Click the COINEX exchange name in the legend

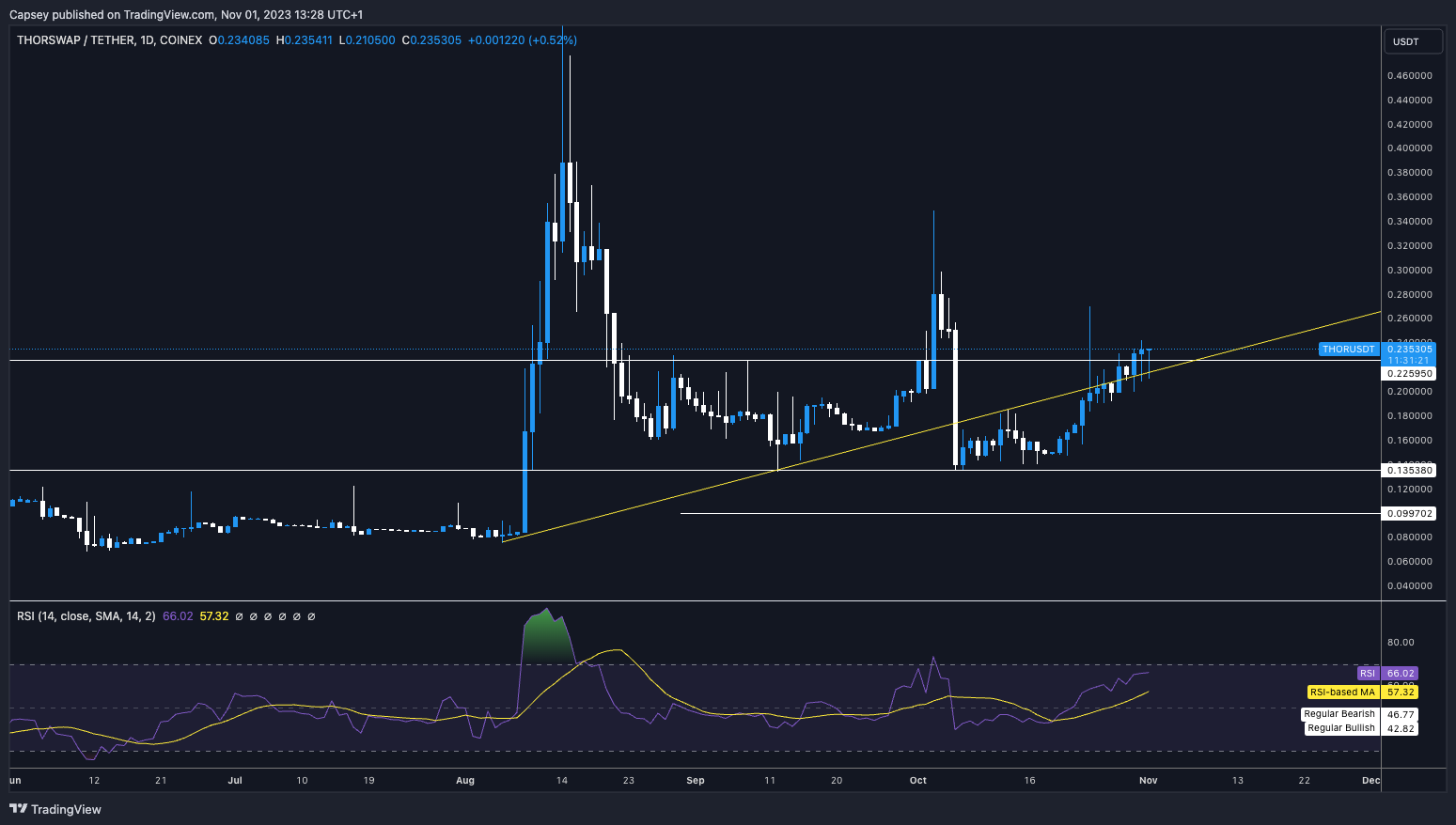pos(181,40)
